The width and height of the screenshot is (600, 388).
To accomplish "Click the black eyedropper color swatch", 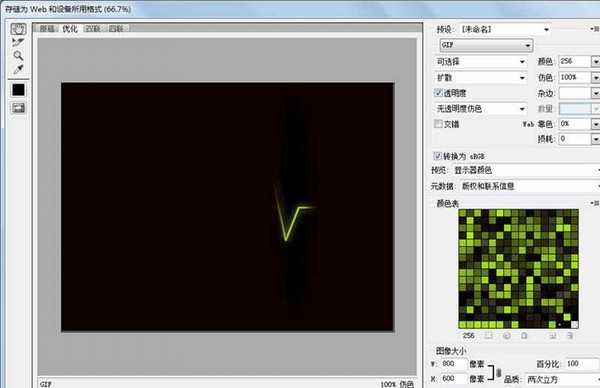I will pyautogui.click(x=18, y=90).
